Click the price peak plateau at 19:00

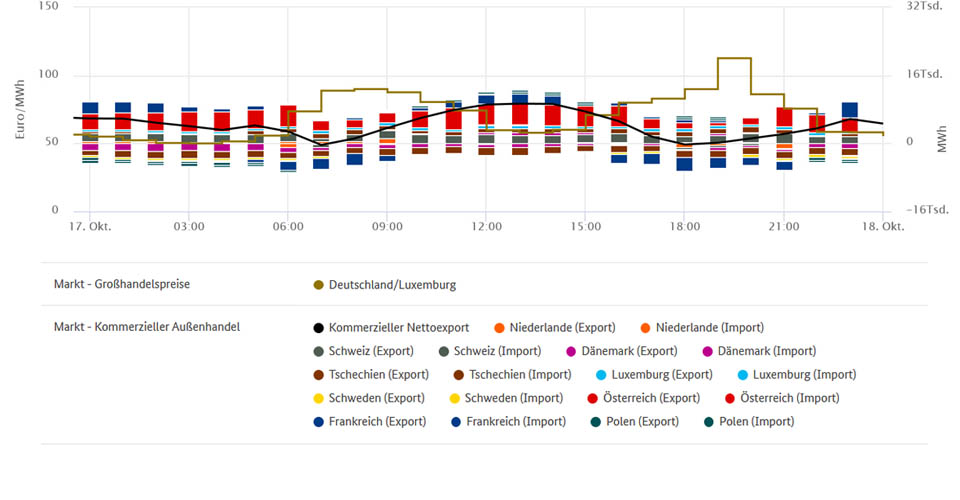[734, 58]
